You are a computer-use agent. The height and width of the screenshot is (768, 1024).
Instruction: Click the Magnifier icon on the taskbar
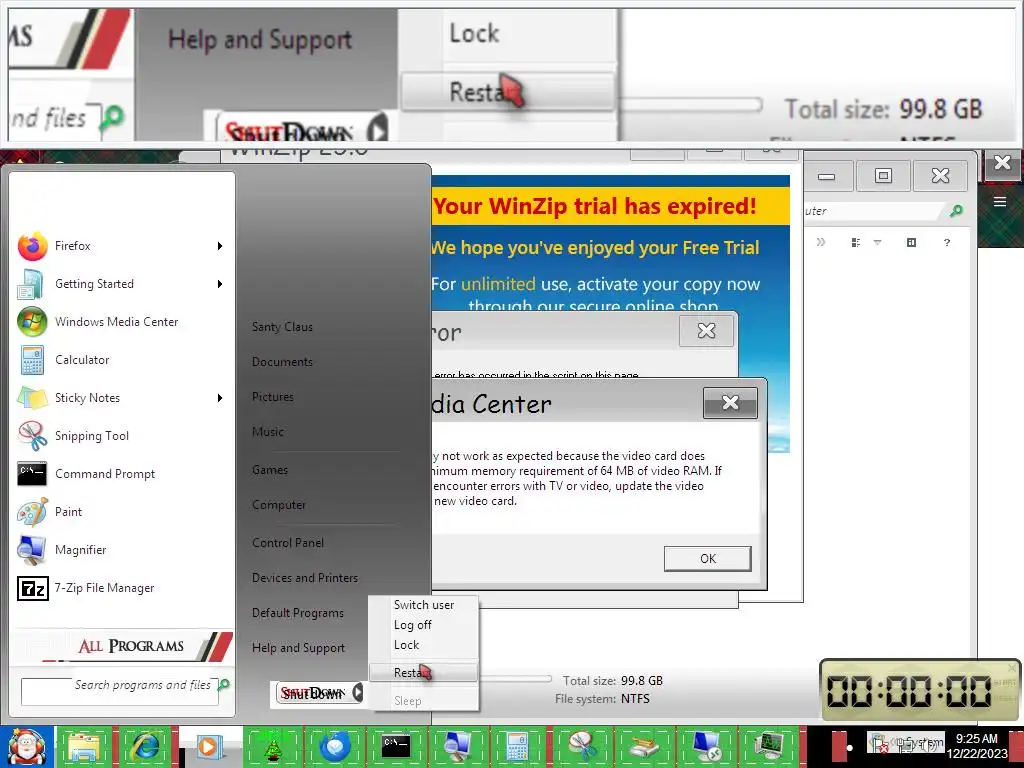[457, 746]
